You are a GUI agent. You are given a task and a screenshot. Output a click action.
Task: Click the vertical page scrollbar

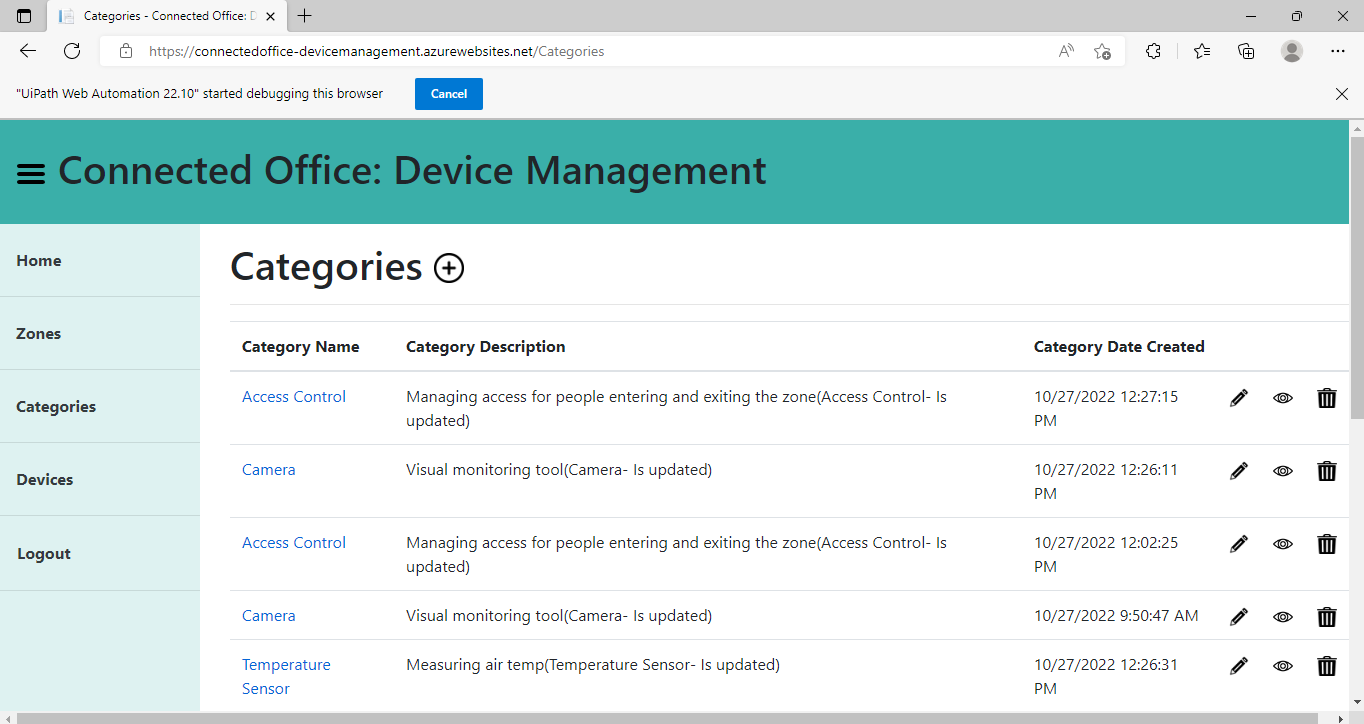click(1357, 278)
